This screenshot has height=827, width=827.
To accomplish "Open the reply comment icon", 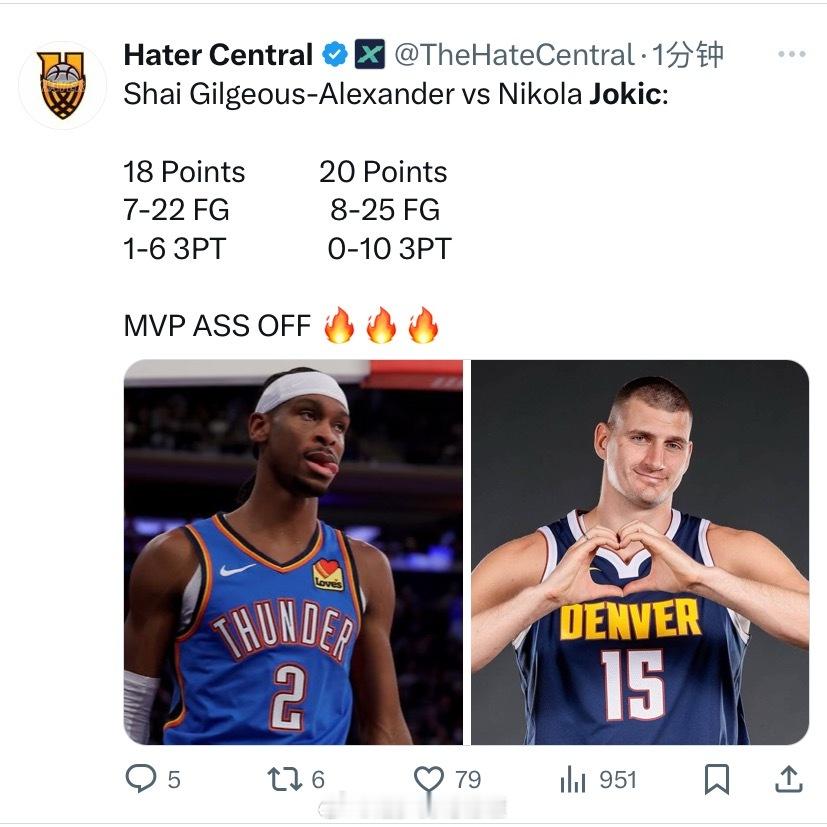I will (x=141, y=778).
